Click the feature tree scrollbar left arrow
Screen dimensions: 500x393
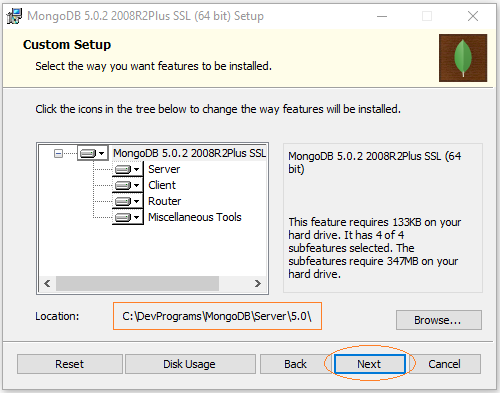(47, 284)
